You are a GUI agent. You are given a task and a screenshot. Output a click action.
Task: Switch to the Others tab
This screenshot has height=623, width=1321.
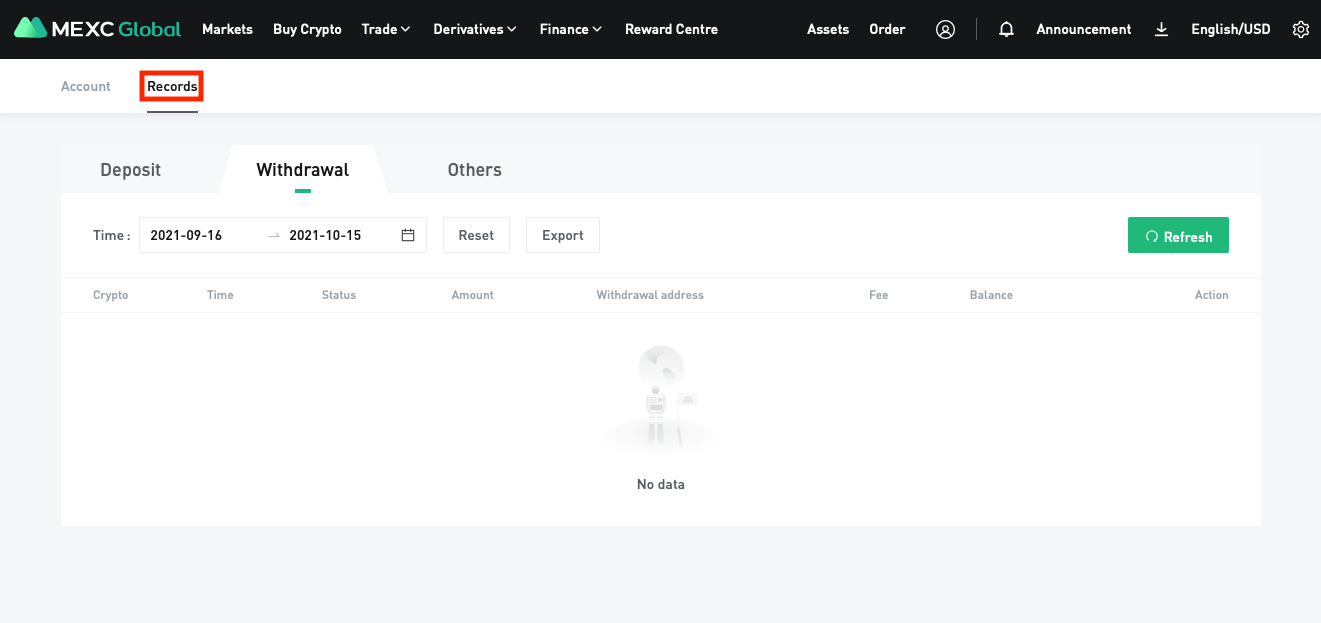(475, 169)
